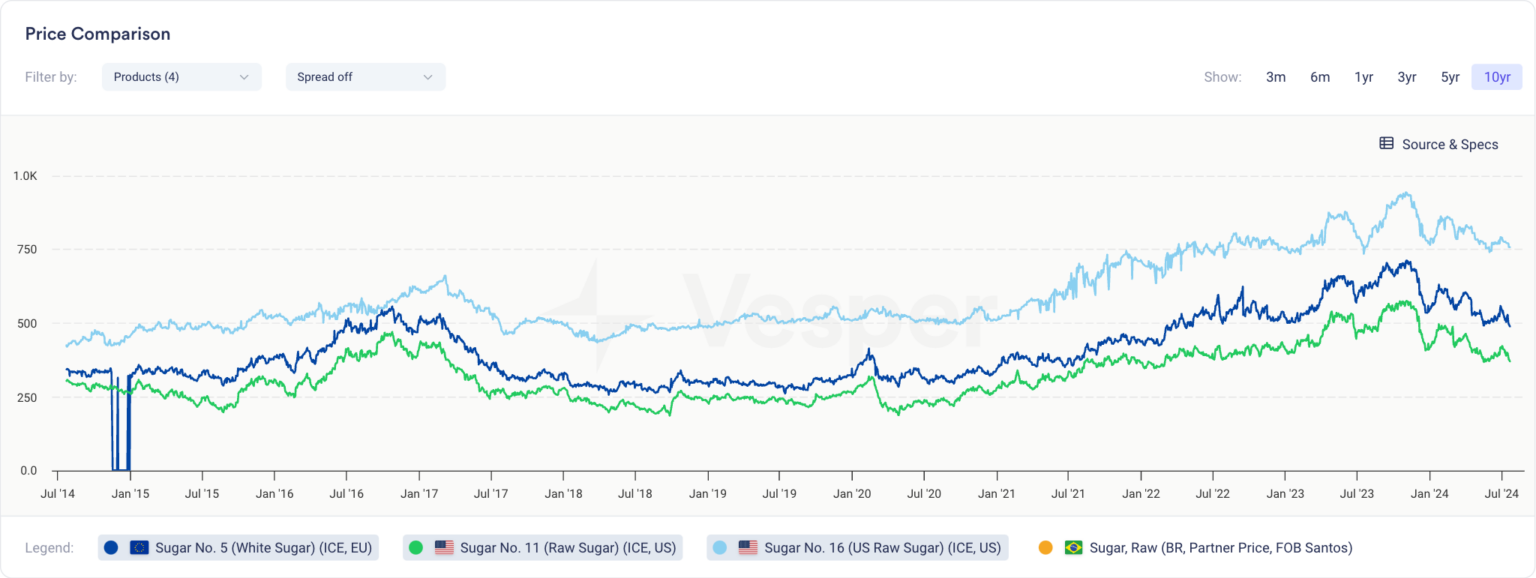This screenshot has height=578, width=1536.
Task: Switch to the 3yr time range
Action: point(1406,77)
